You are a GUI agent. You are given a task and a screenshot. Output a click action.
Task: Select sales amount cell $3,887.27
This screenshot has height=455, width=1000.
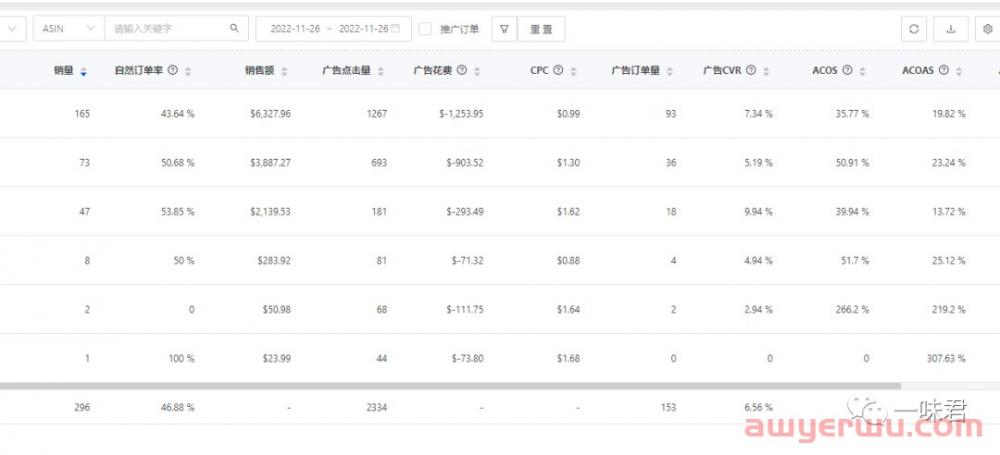270,163
